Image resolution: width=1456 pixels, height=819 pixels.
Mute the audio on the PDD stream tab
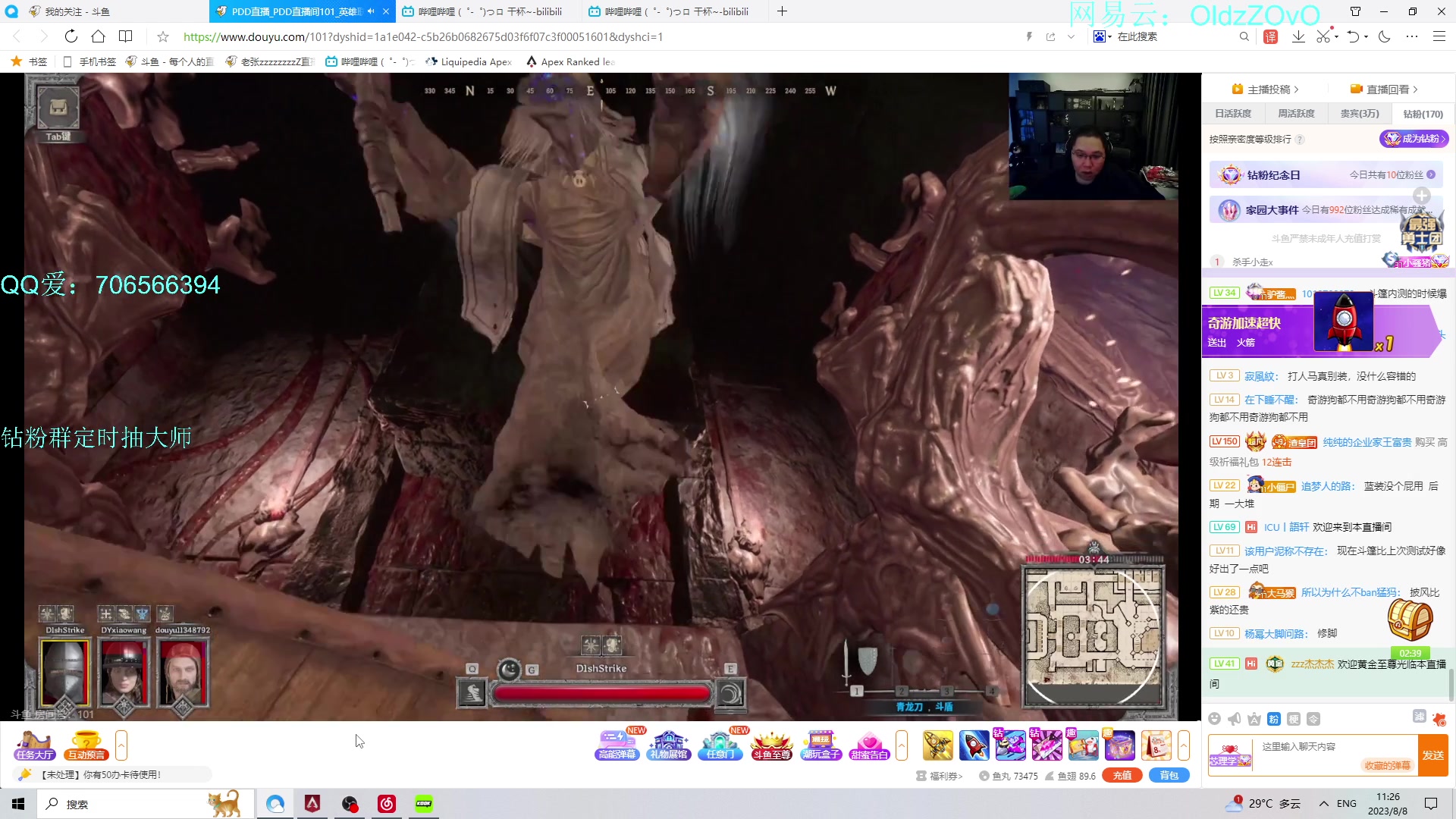[371, 11]
